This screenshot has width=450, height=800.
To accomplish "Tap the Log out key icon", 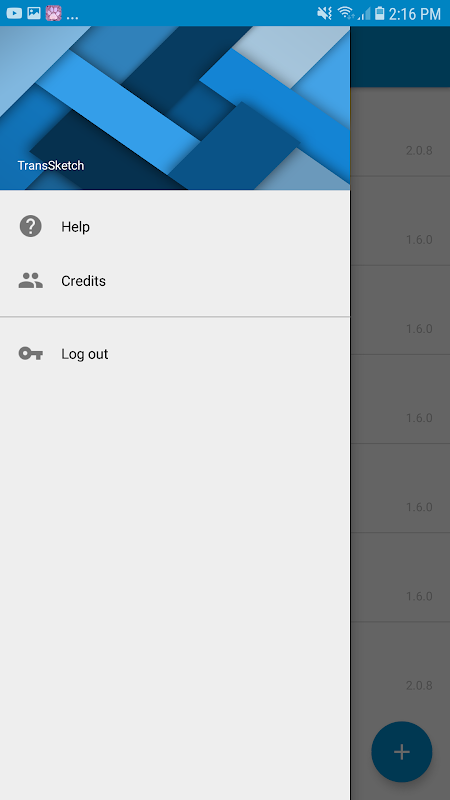I will tap(31, 353).
